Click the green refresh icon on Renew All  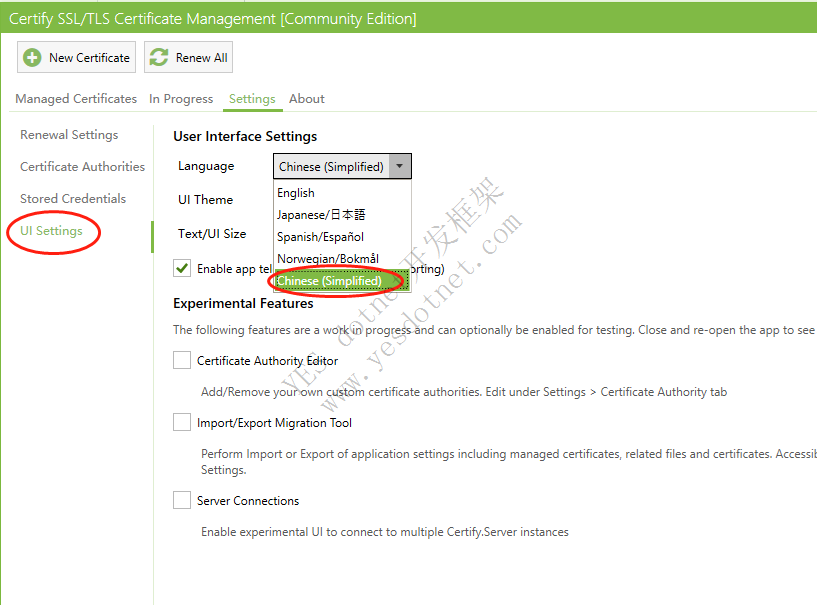pyautogui.click(x=159, y=57)
